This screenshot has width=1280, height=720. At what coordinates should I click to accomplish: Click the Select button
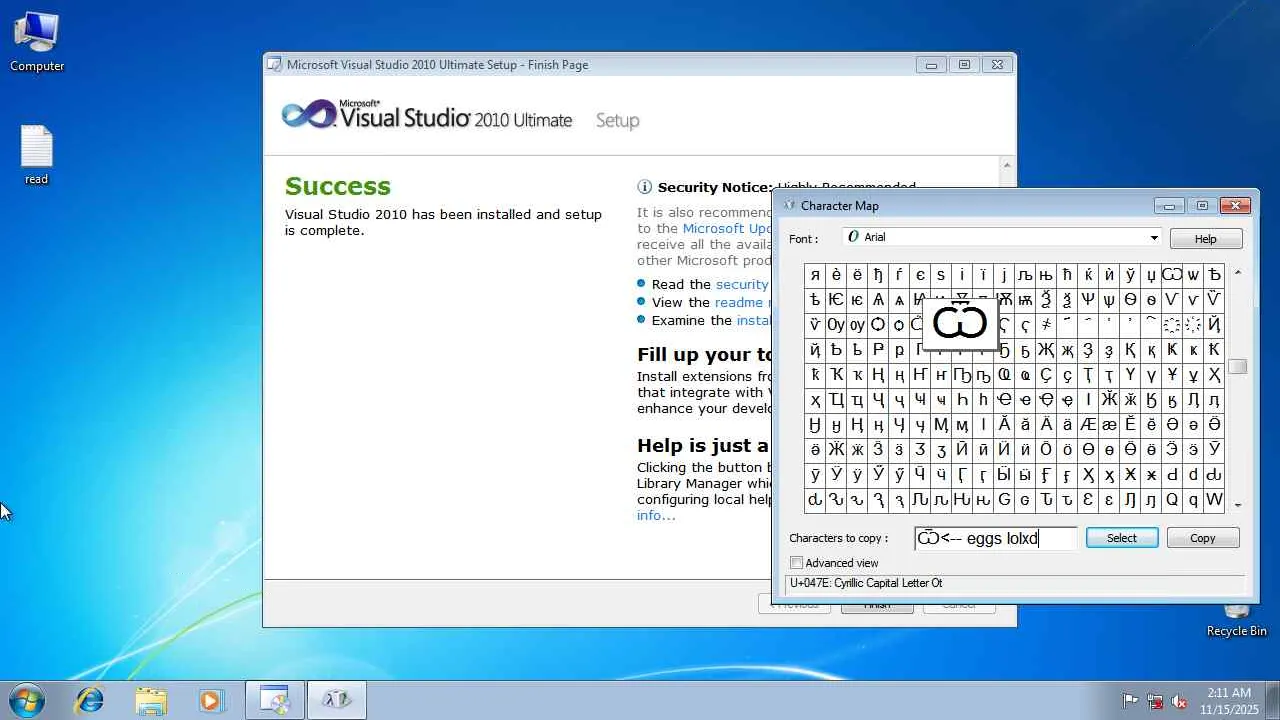[1121, 538]
